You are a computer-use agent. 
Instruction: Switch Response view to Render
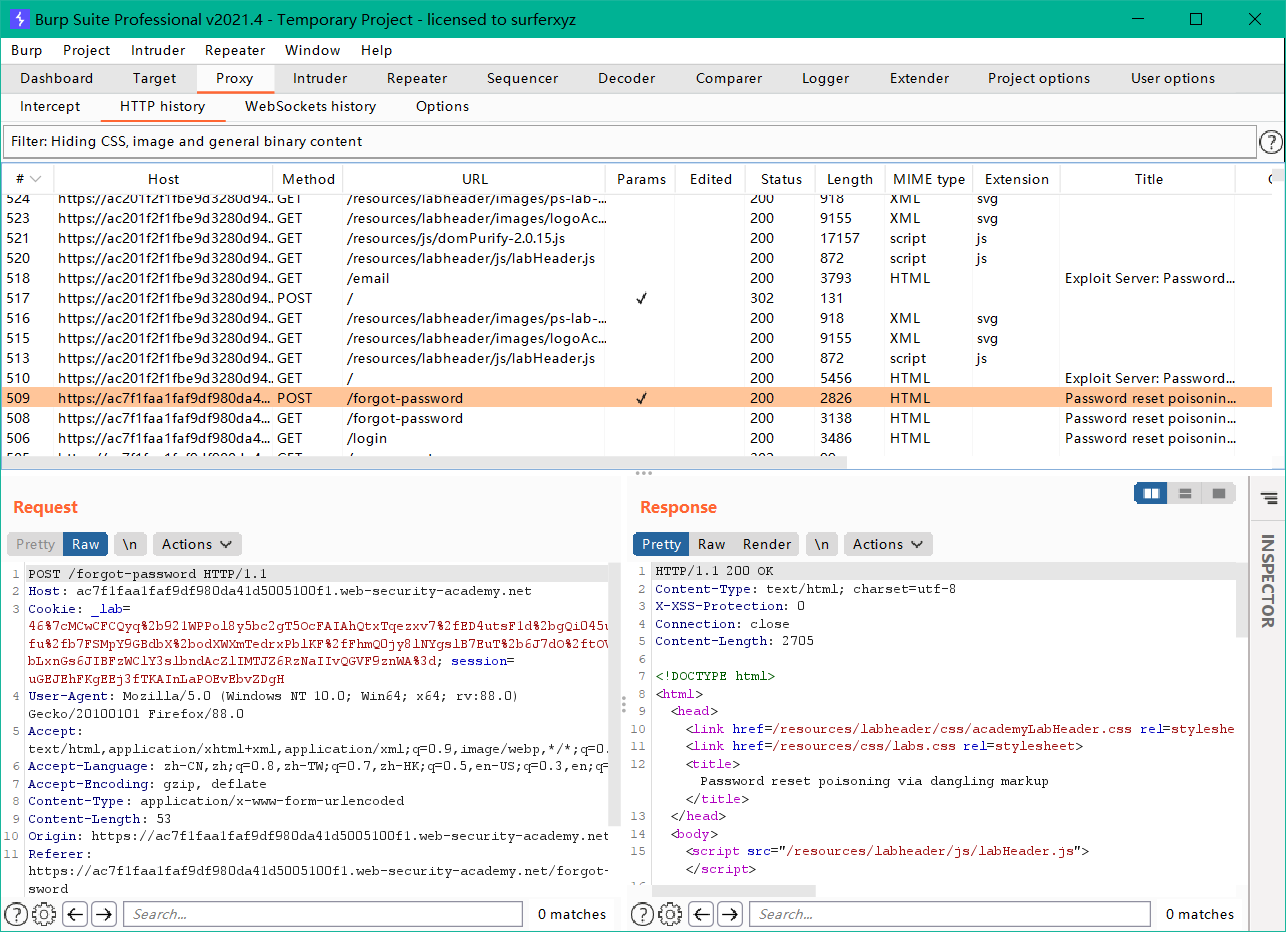click(x=767, y=544)
